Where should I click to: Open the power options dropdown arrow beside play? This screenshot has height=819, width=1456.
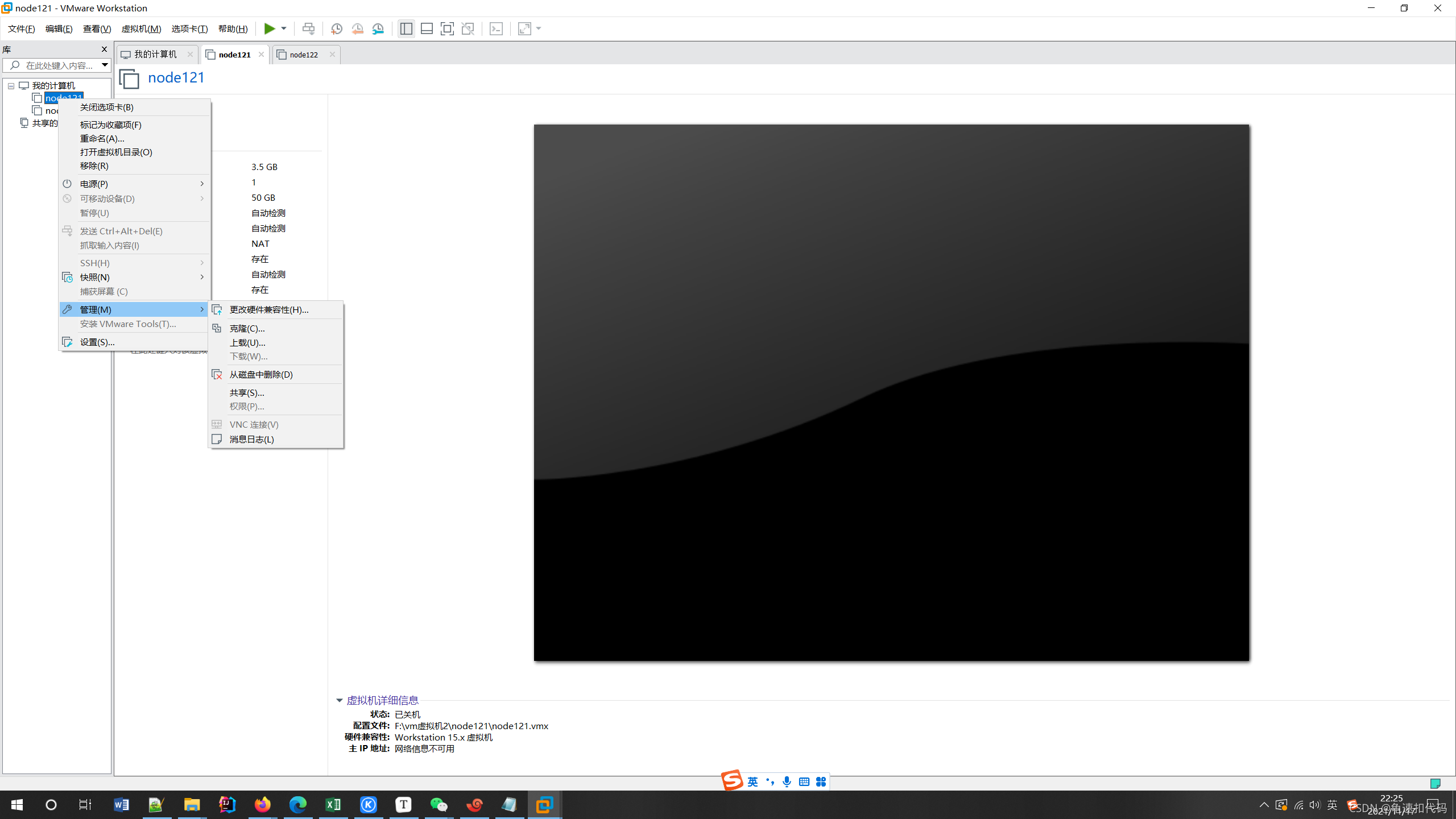[x=283, y=28]
